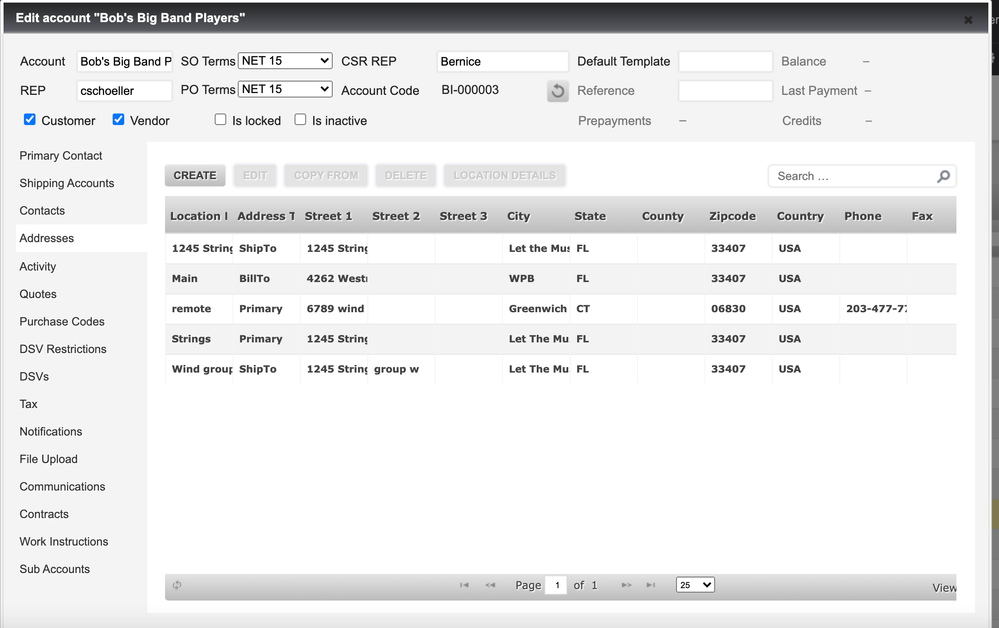
Task: Open the File Upload section
Action: click(x=48, y=459)
